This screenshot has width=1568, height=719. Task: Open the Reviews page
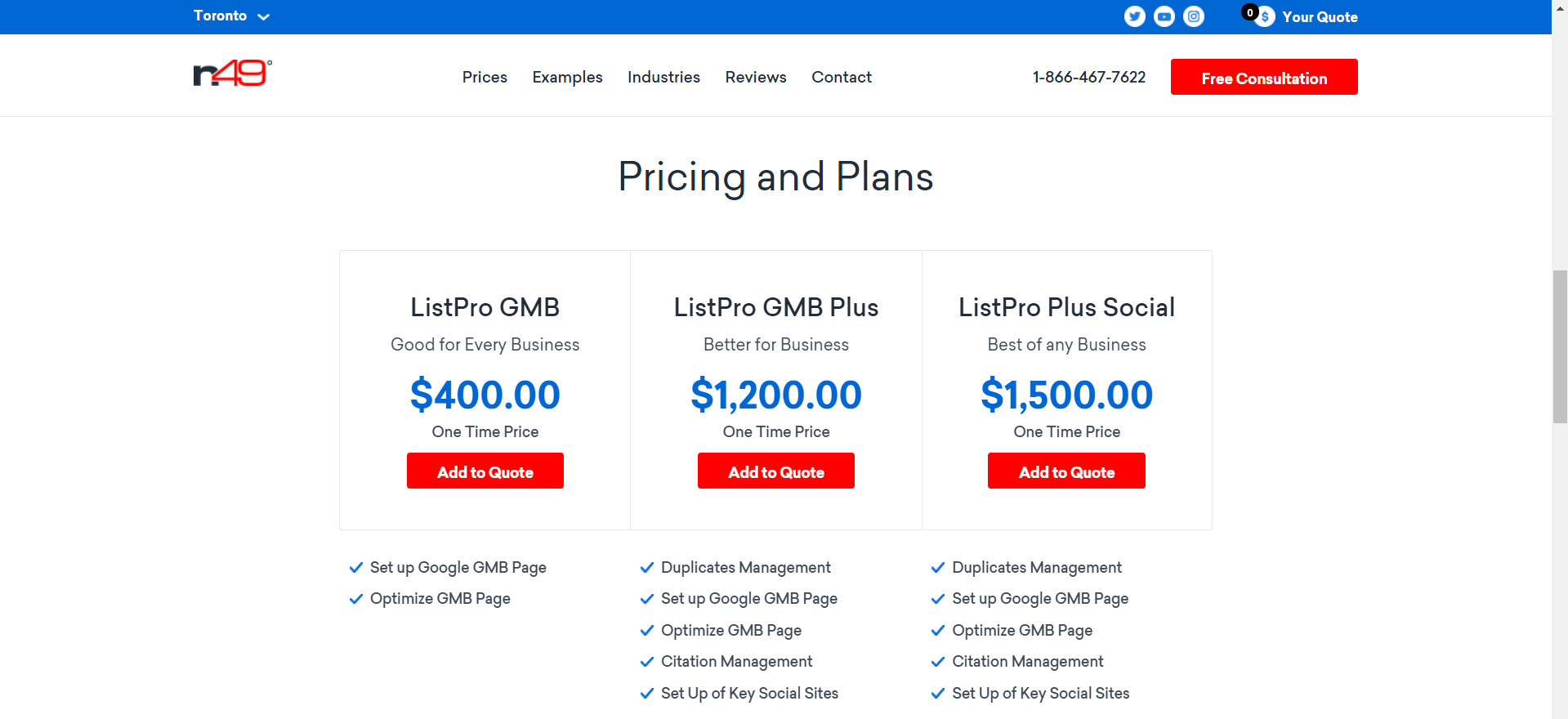pyautogui.click(x=755, y=78)
